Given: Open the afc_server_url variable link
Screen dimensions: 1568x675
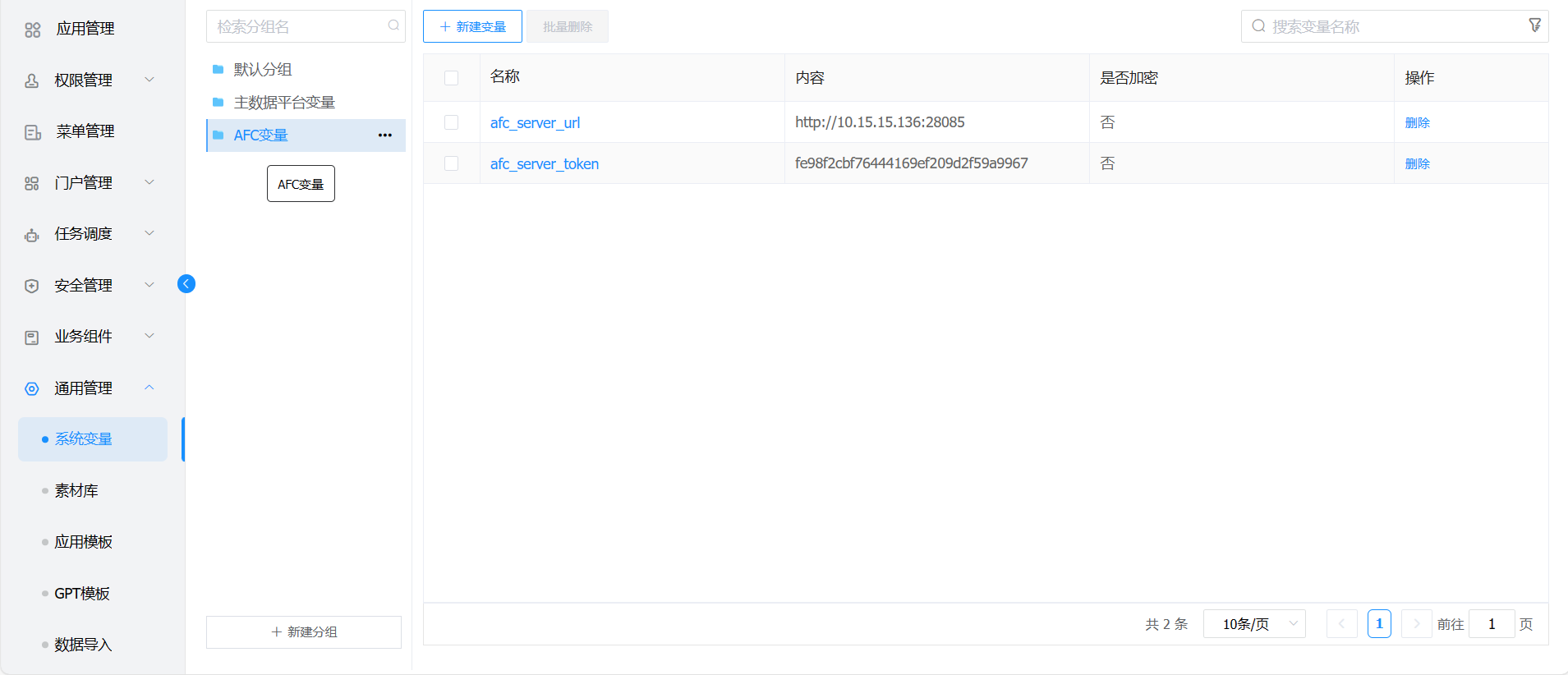Looking at the screenshot, I should point(535,122).
